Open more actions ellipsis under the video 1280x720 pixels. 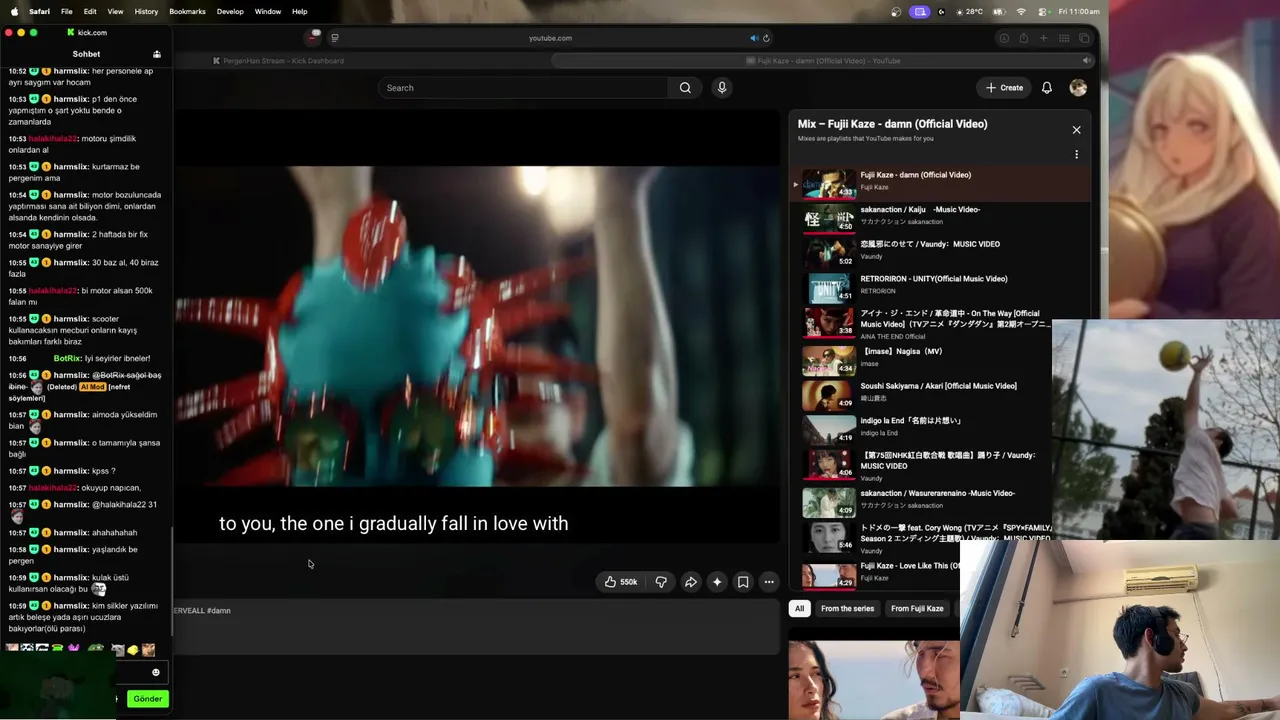769,582
